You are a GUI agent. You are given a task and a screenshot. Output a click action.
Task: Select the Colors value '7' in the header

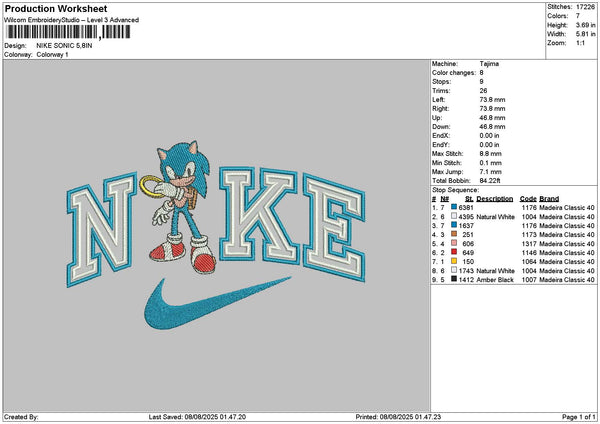click(x=578, y=16)
